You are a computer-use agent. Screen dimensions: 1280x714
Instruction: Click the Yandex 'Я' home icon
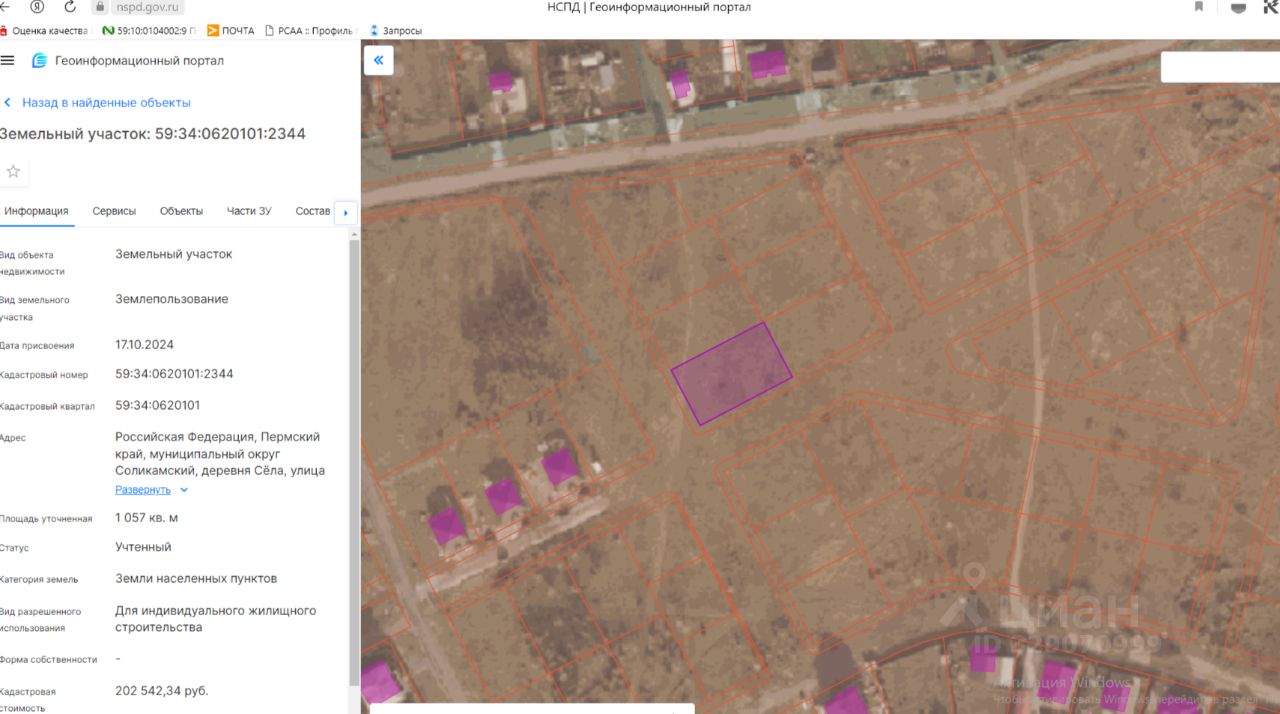(37, 7)
